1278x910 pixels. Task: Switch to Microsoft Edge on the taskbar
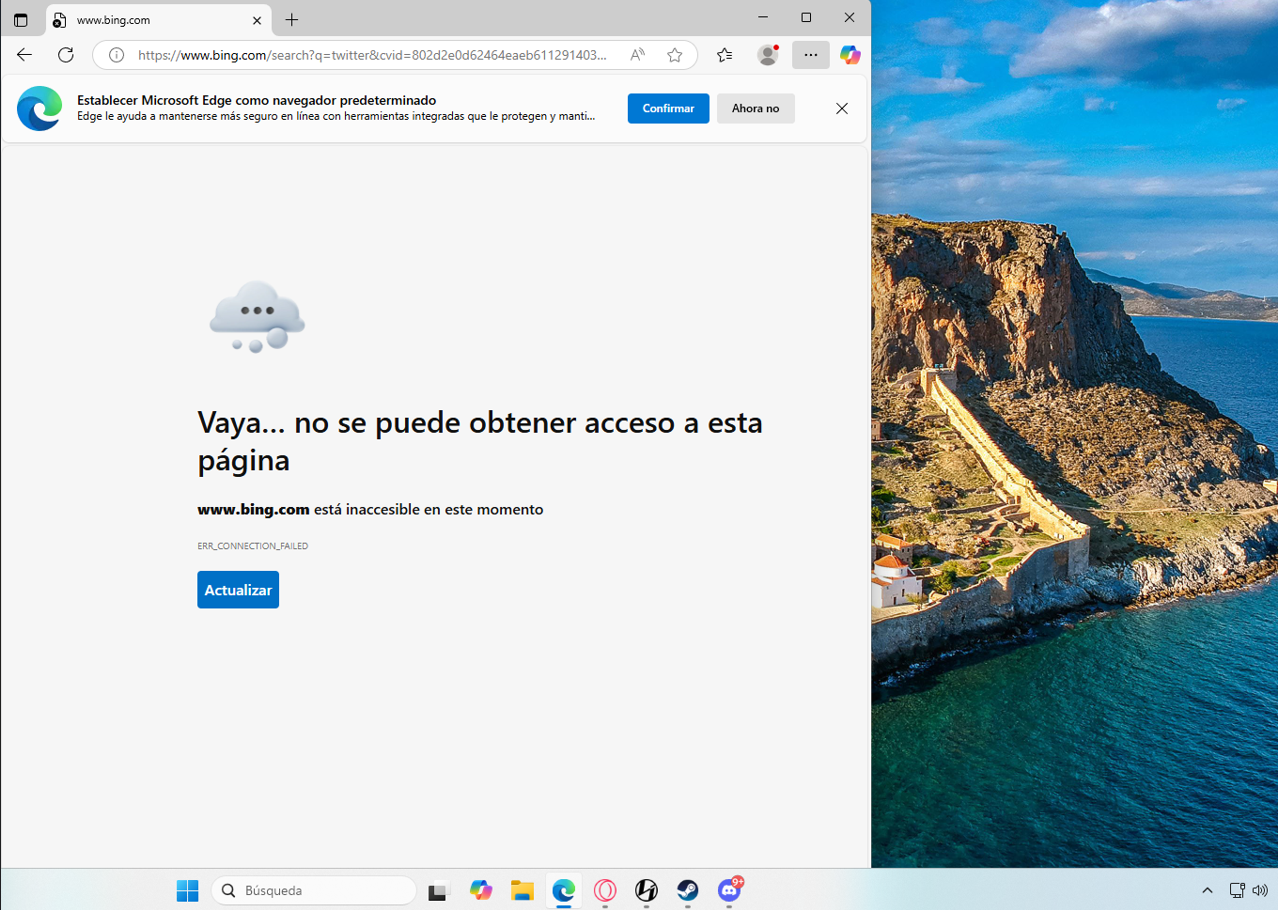(x=564, y=890)
